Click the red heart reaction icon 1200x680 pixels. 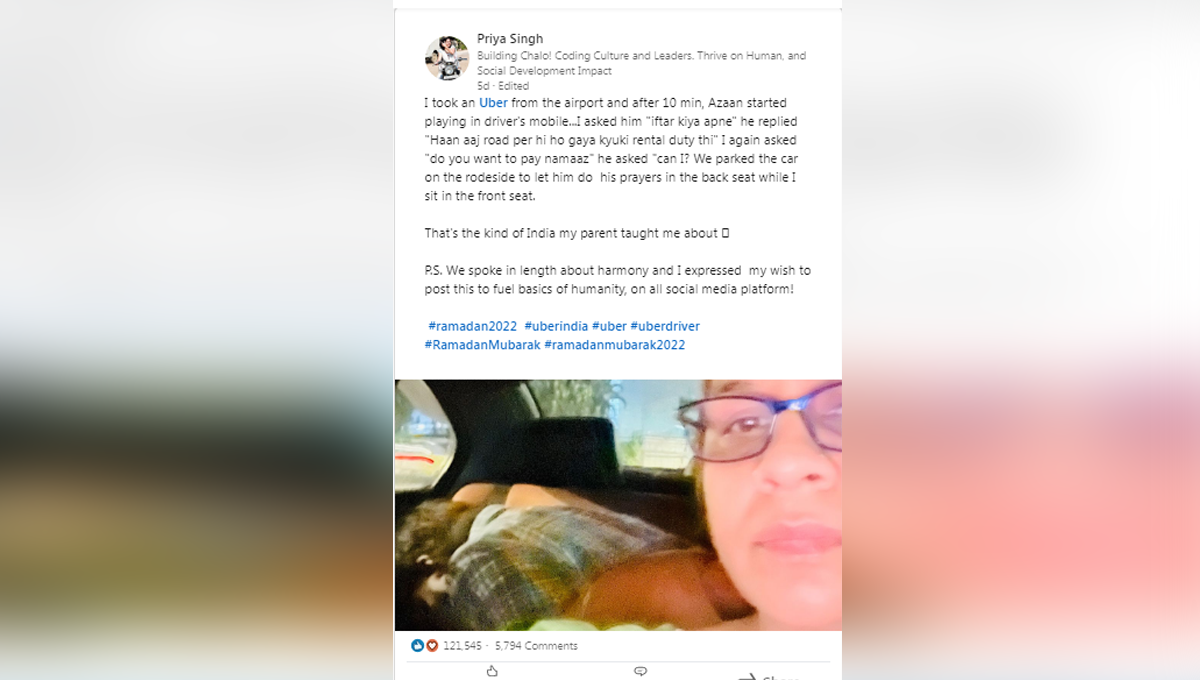[x=432, y=646]
